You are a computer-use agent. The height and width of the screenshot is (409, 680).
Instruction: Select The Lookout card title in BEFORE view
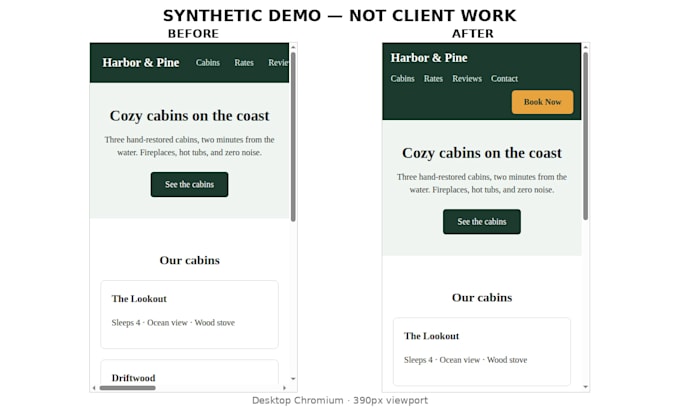click(139, 299)
